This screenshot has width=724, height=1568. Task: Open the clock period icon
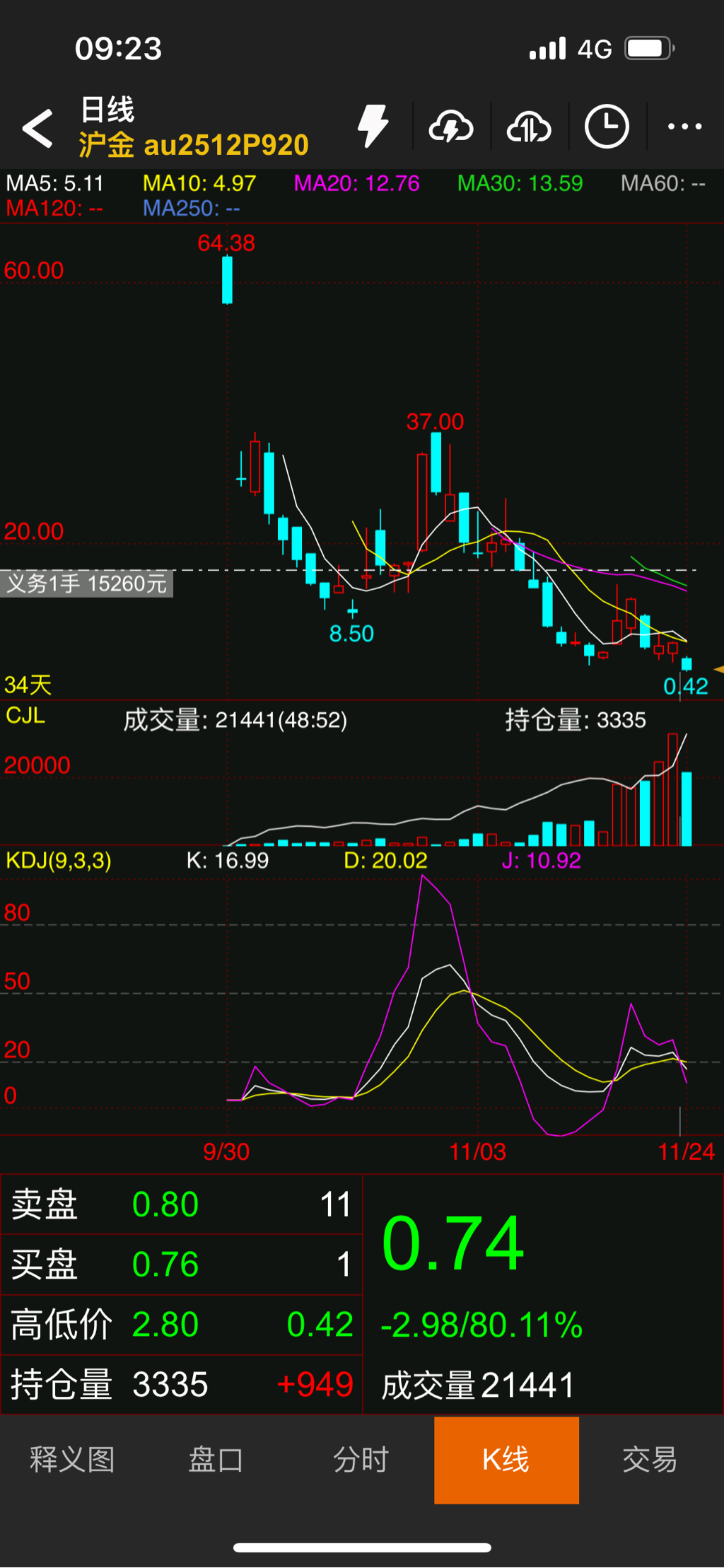[x=607, y=127]
